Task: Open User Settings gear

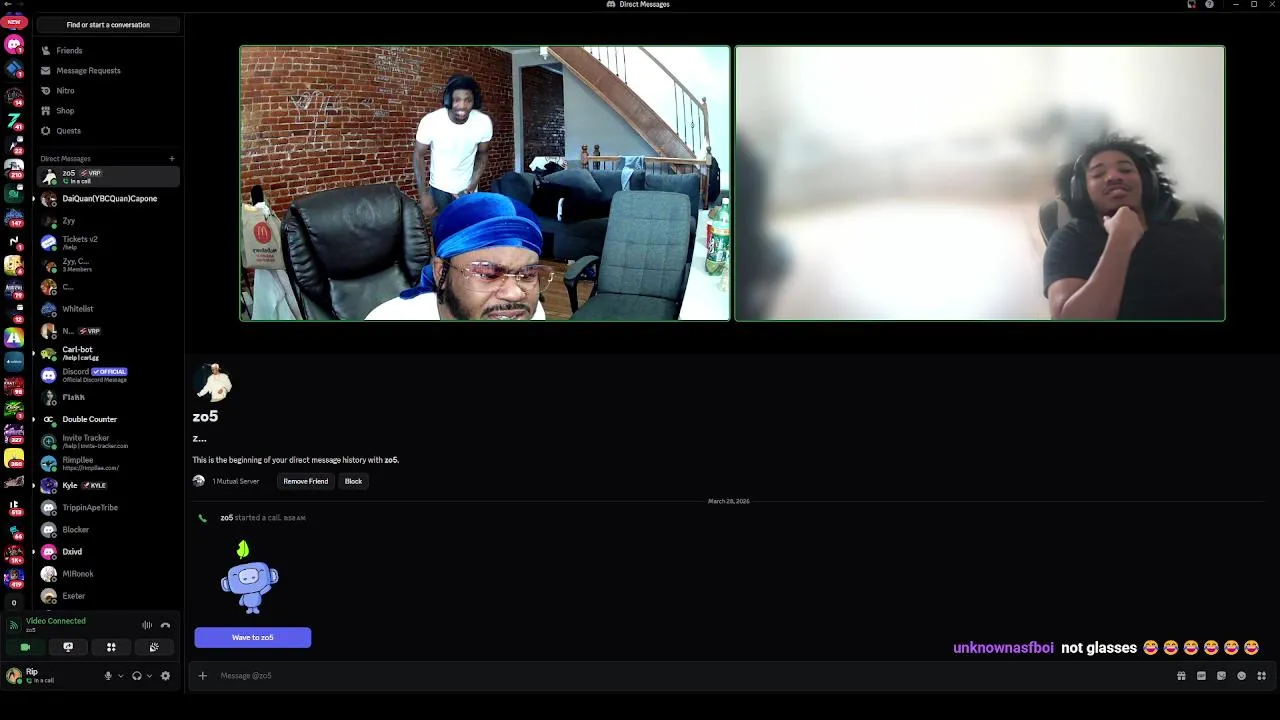Action: pos(165,676)
